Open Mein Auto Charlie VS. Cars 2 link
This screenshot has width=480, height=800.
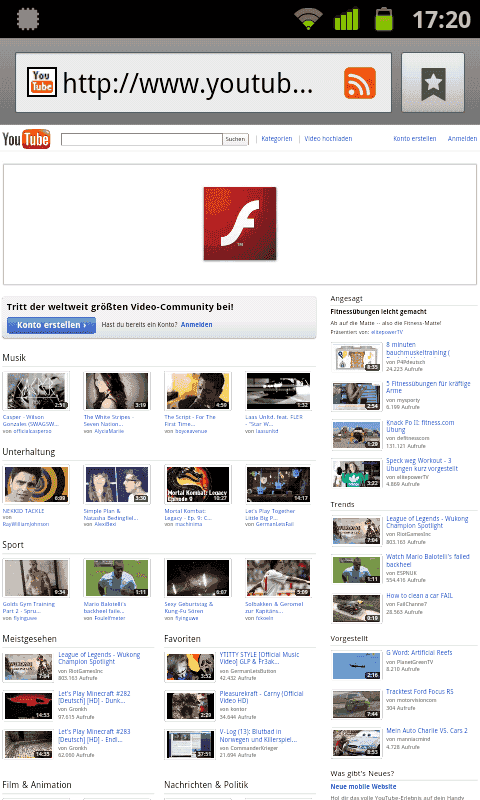426,731
